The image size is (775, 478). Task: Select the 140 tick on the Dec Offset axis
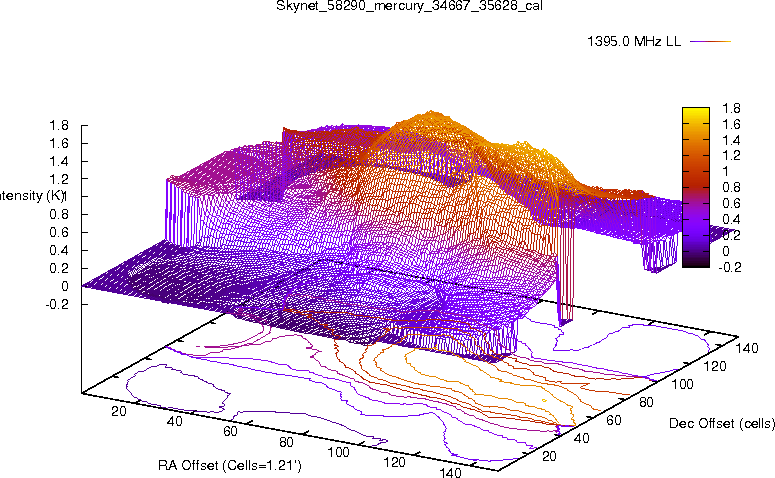pos(747,348)
